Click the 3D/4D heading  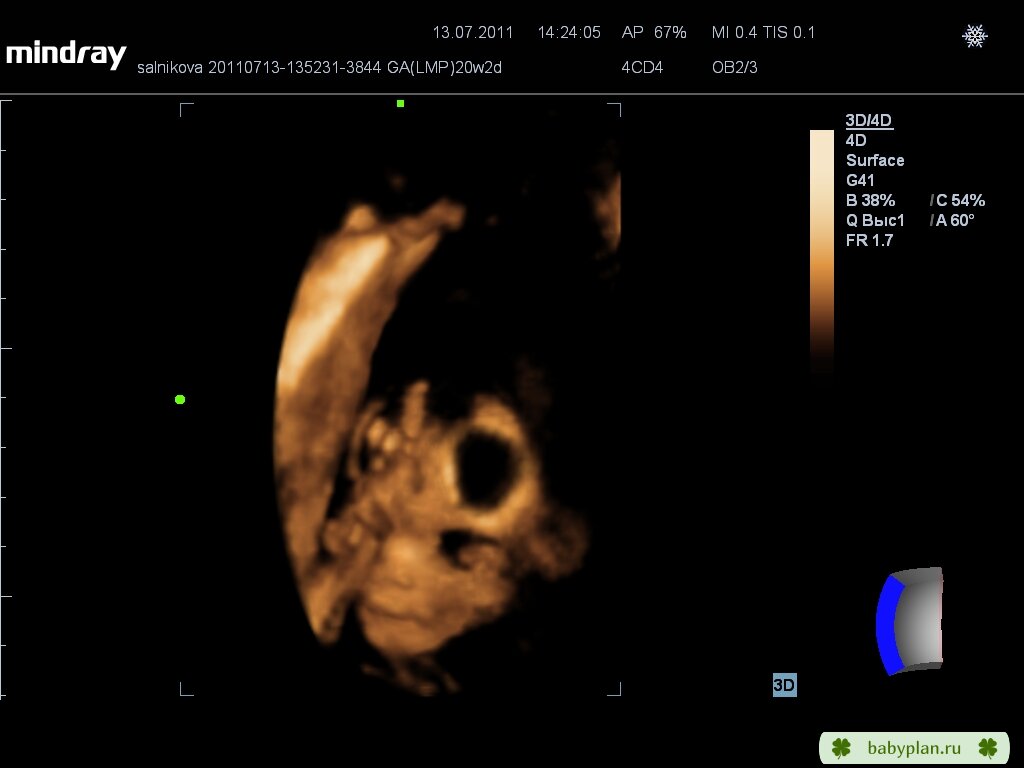869,120
